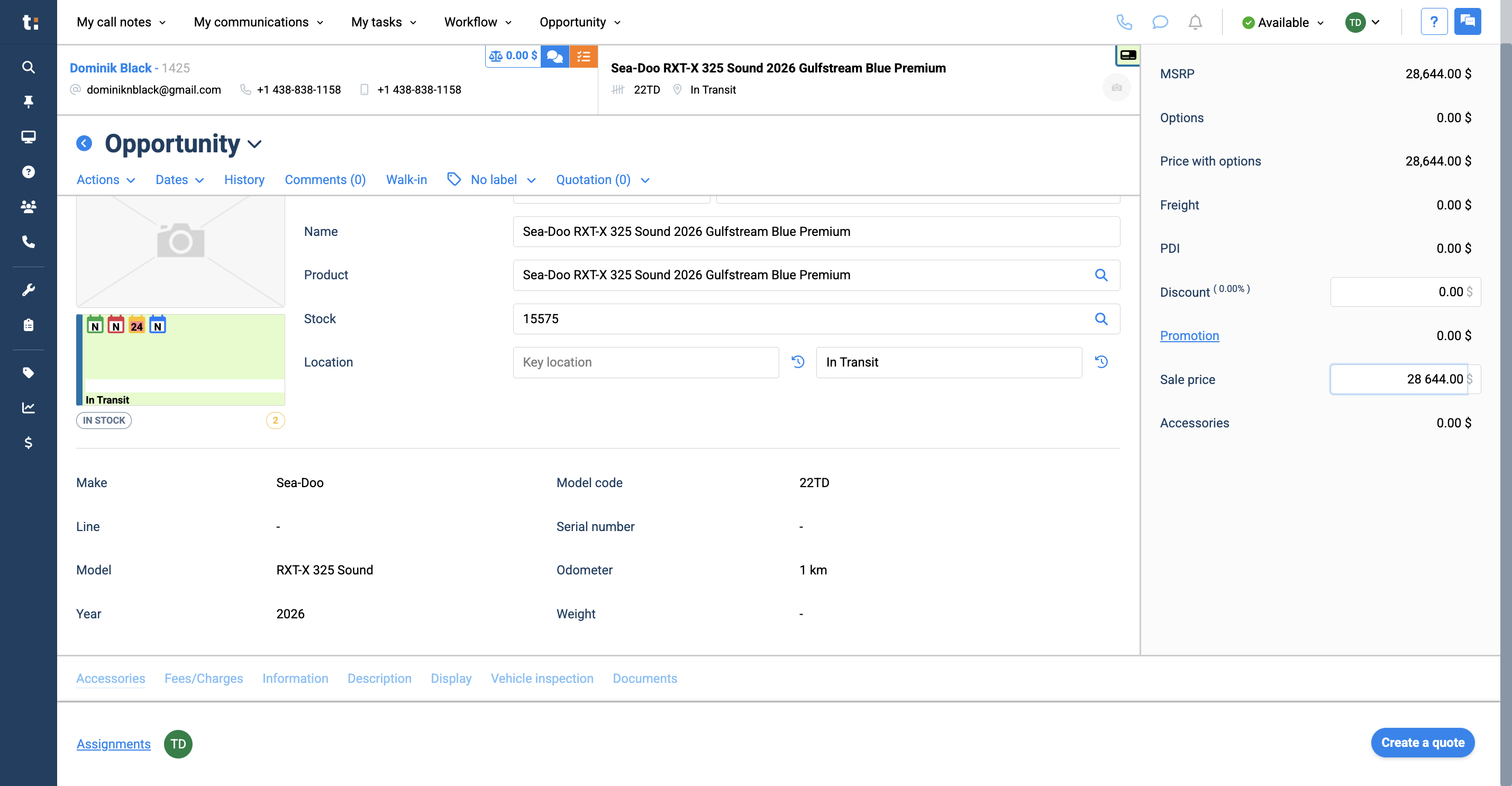Open the Workflow menu
The image size is (1512, 786).
478,22
